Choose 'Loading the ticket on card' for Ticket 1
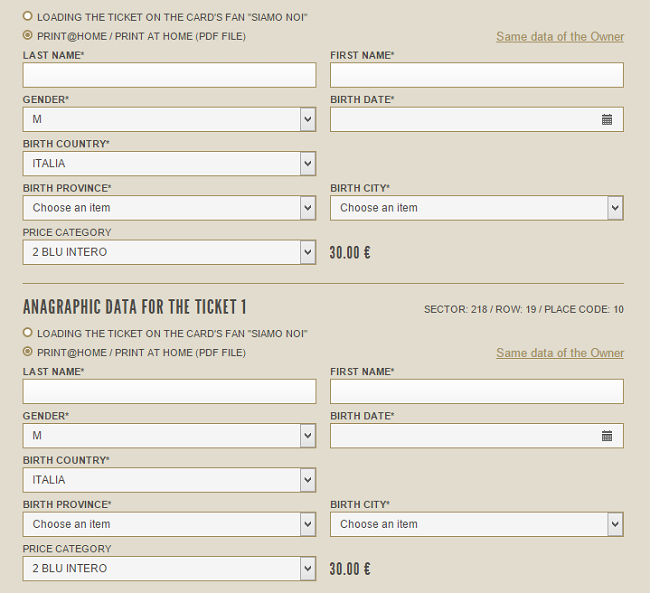This screenshot has width=650, height=593. pyautogui.click(x=27, y=333)
